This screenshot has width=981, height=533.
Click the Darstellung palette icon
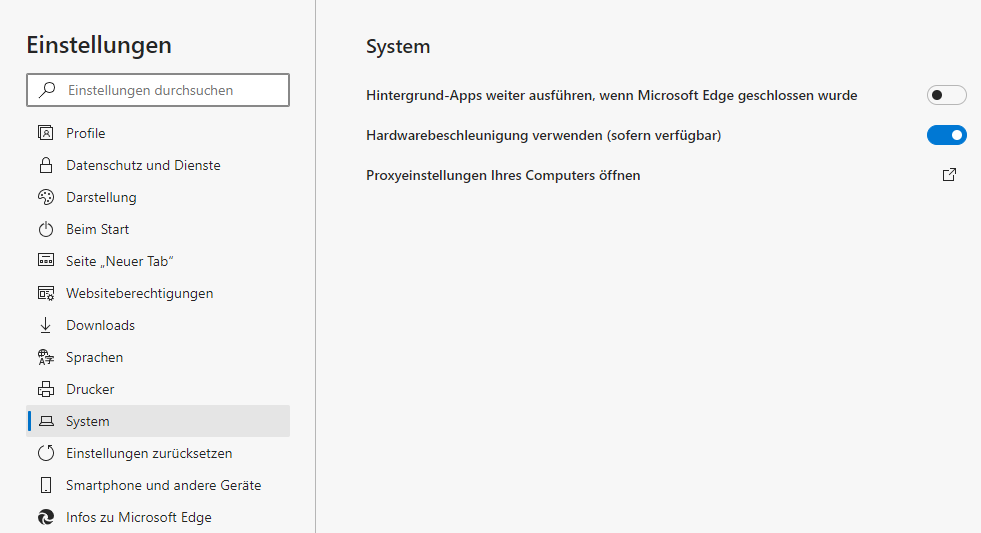45,197
